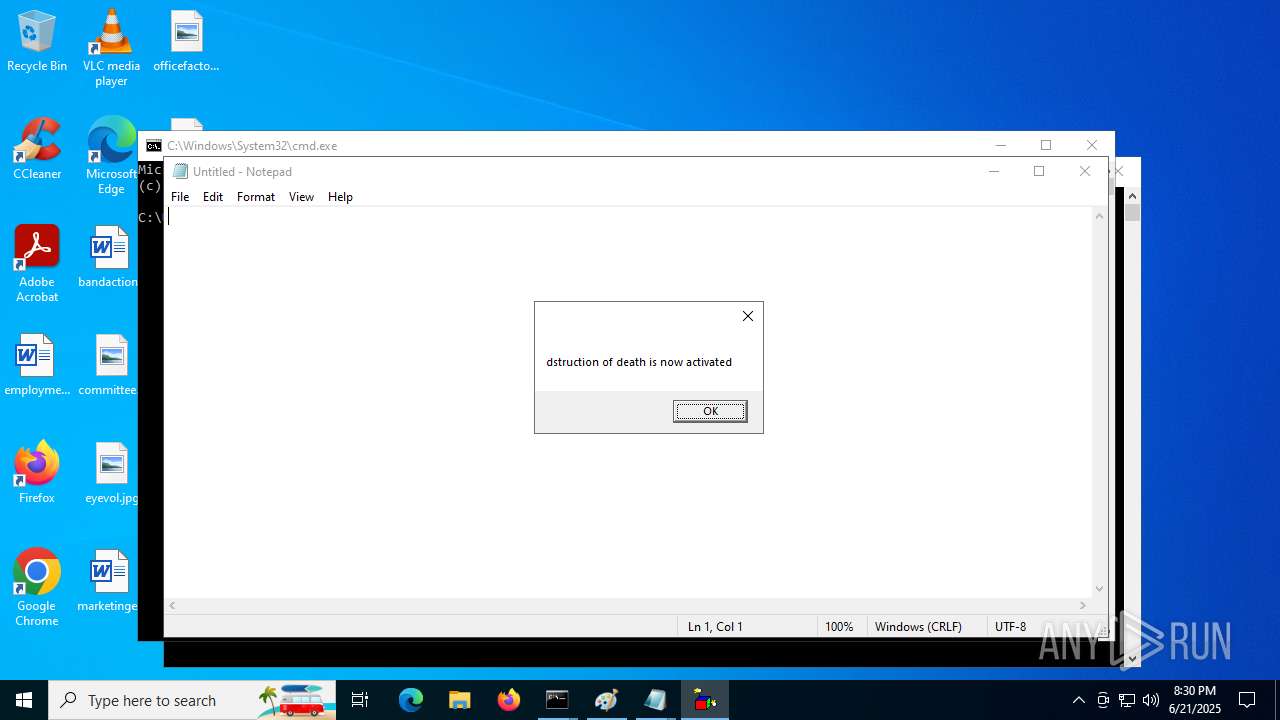Screen dimensions: 1280x720
Task: Click the '100%' zoom status entry
Action: point(839,626)
